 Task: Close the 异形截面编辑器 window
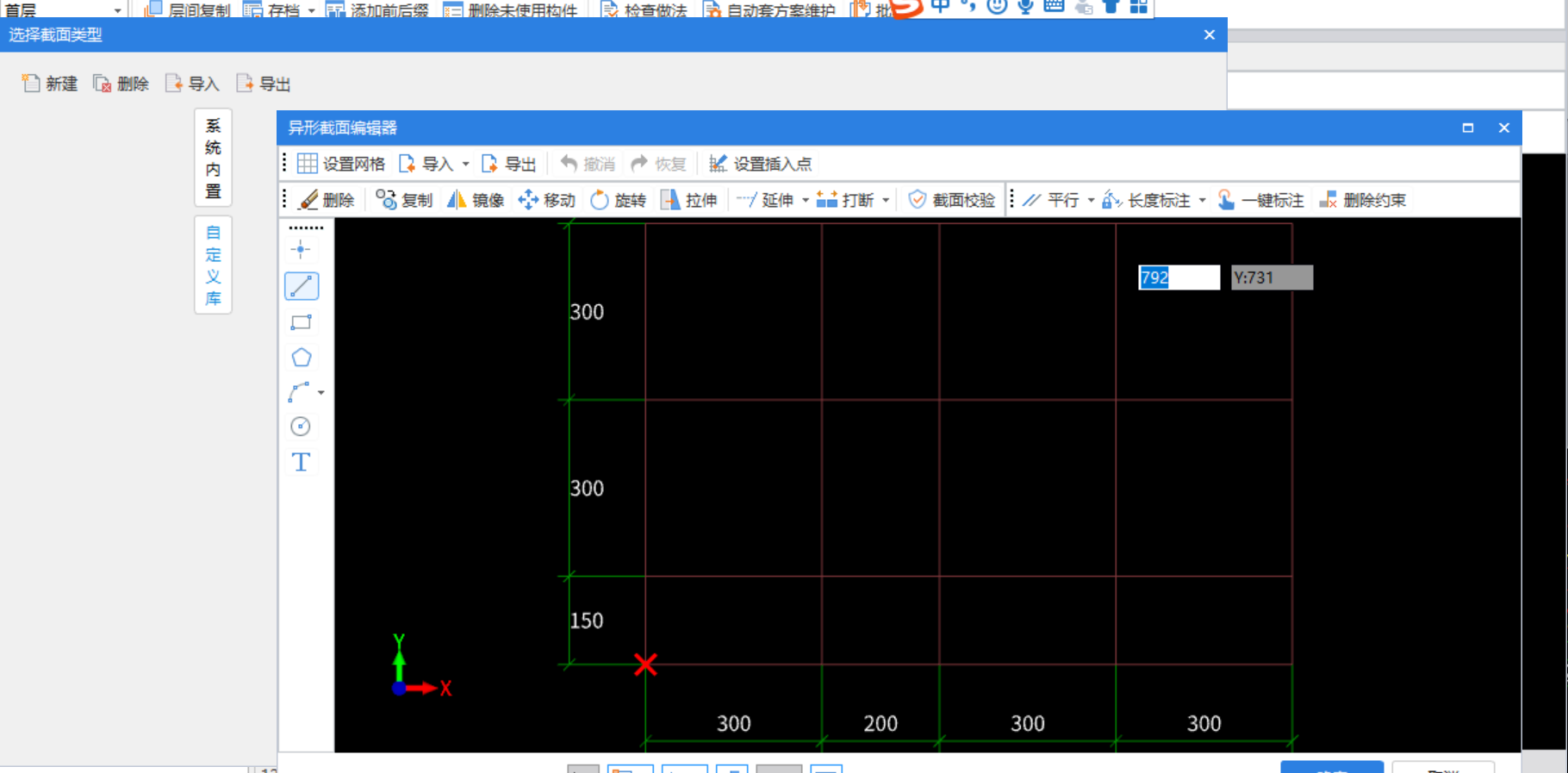(x=1504, y=128)
